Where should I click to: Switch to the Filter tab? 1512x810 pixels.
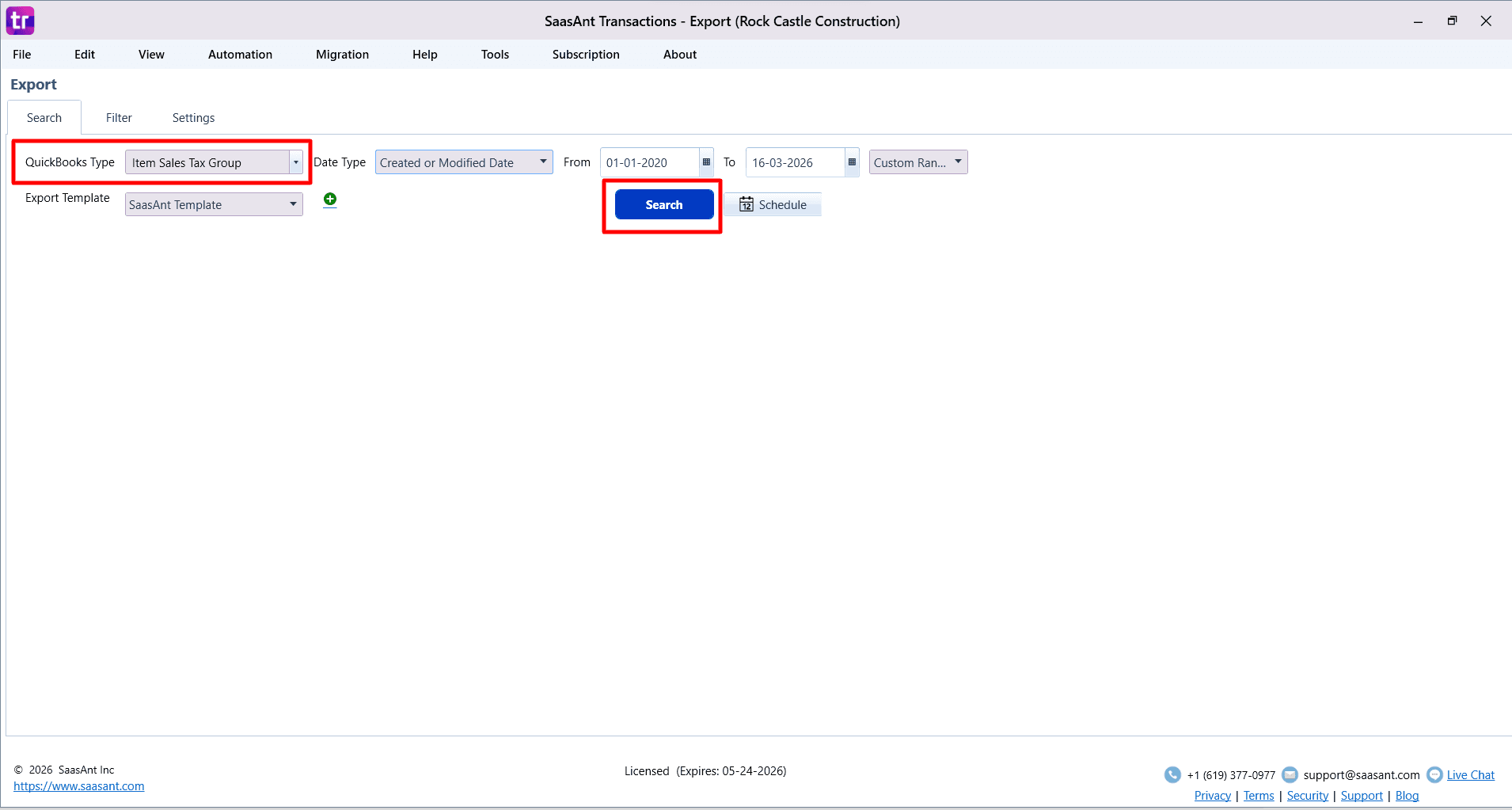click(x=119, y=118)
